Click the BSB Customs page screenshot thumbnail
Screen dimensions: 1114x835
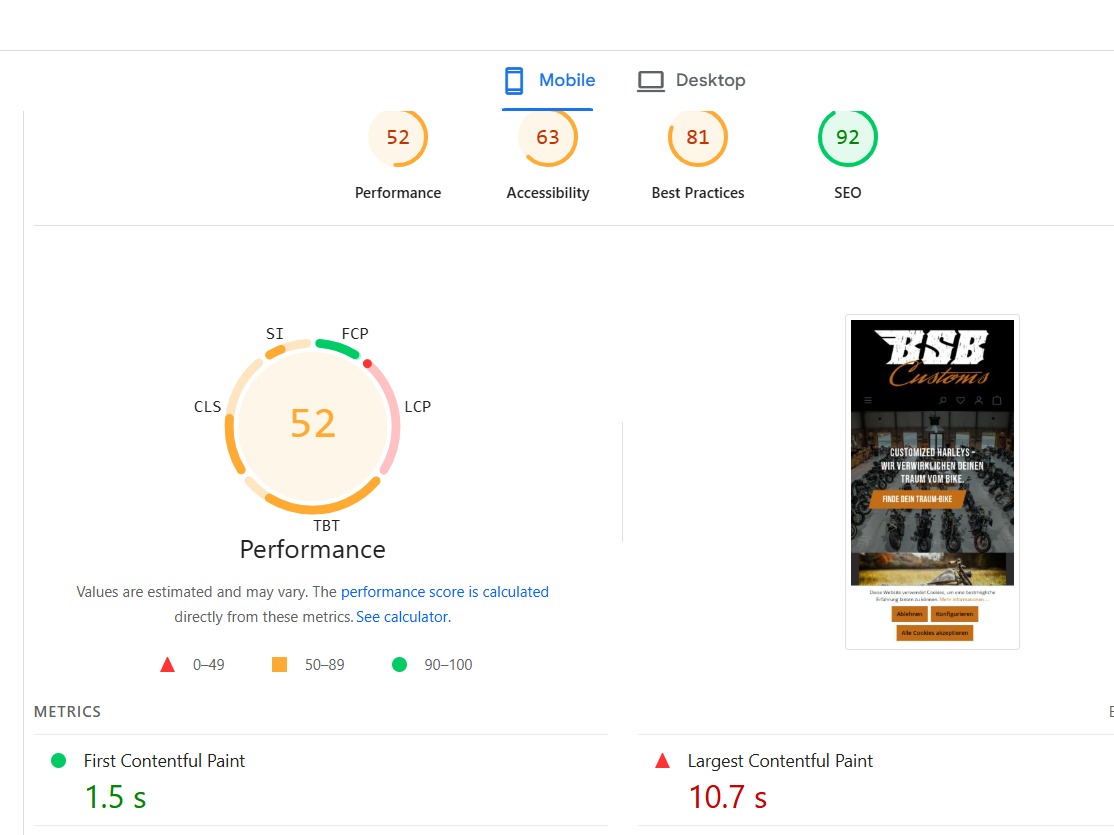(932, 482)
